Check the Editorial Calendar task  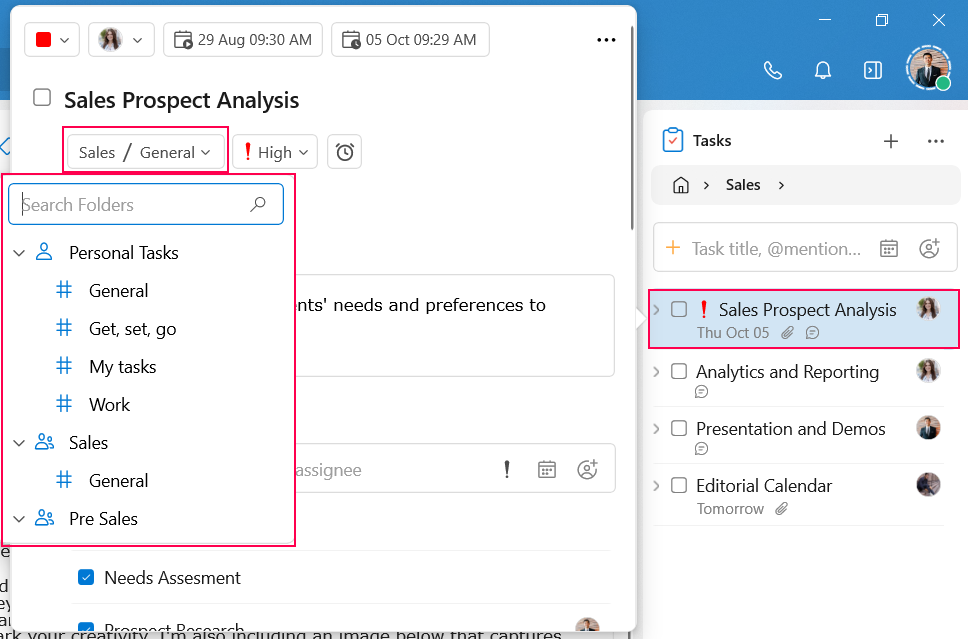pos(678,485)
